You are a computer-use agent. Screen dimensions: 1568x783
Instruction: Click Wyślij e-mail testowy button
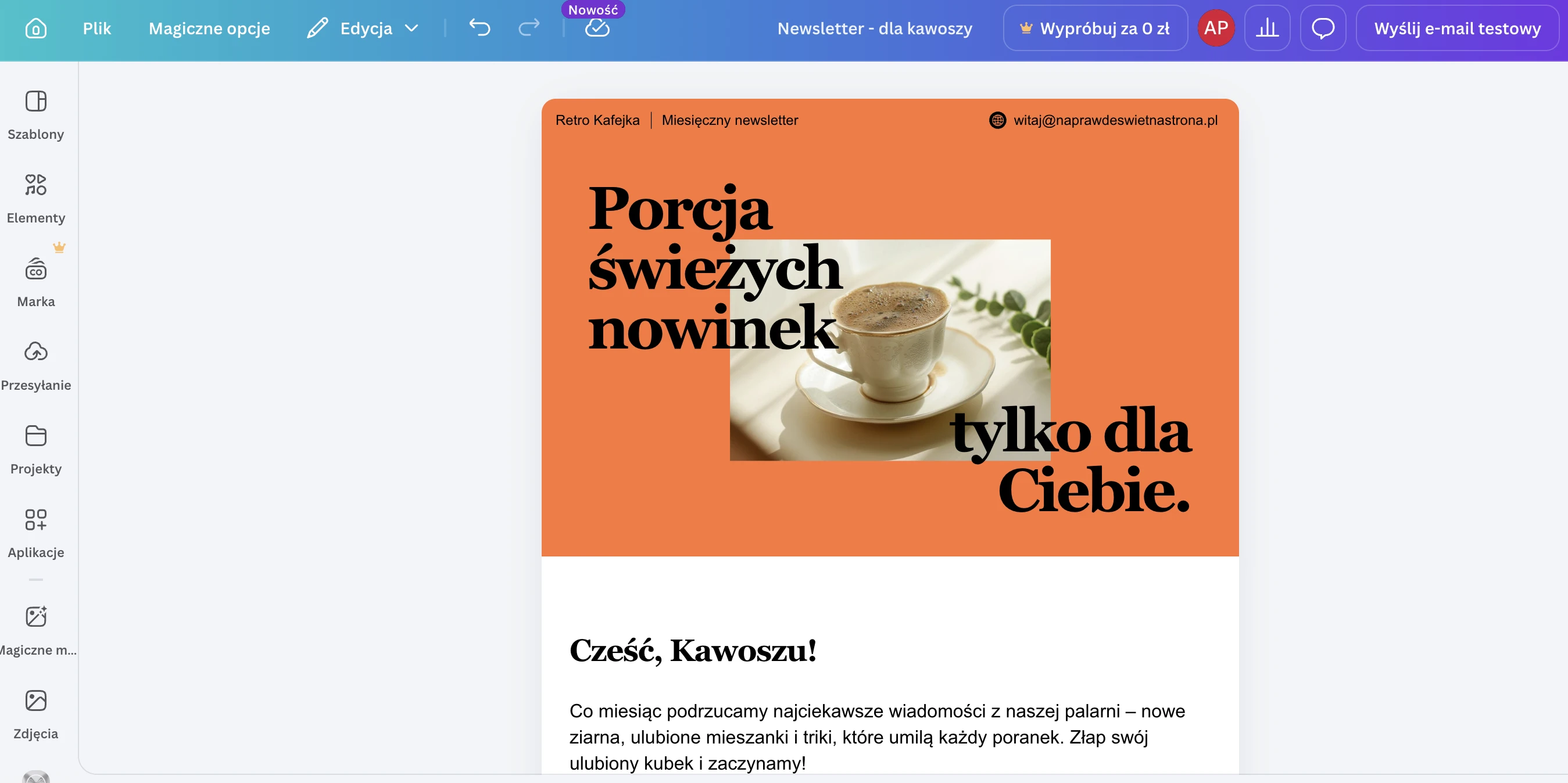(1457, 28)
